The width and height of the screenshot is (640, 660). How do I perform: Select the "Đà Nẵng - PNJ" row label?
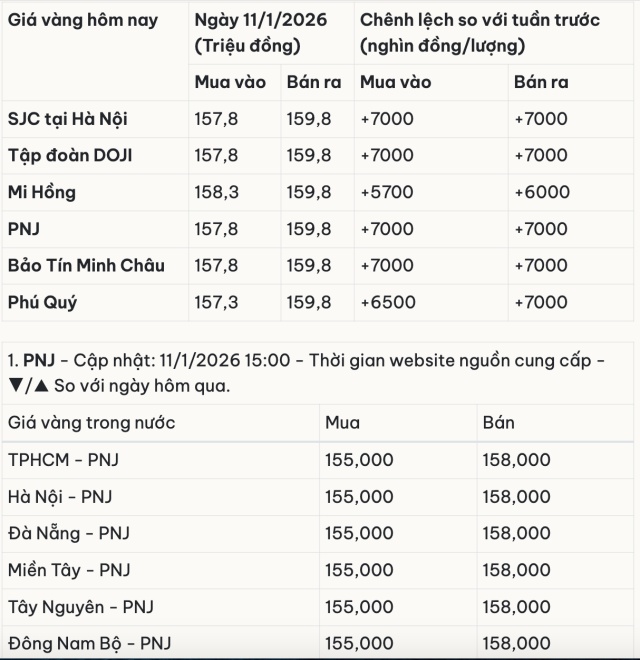69,533
